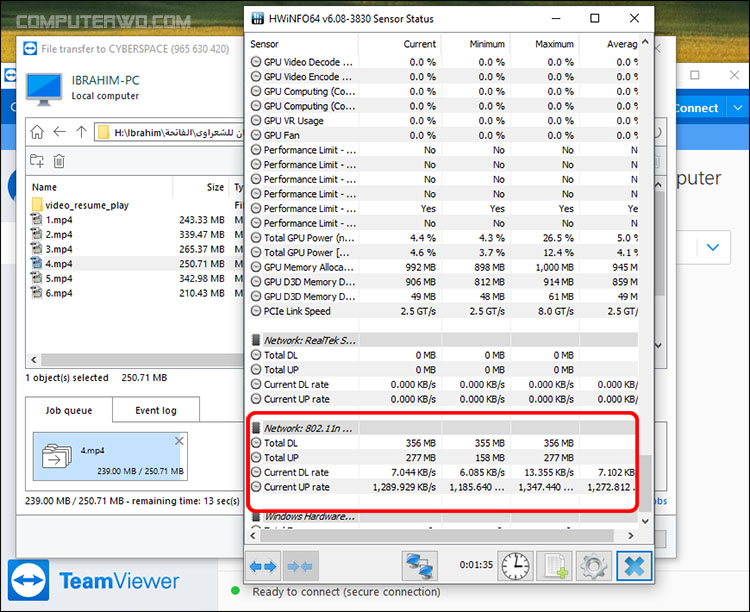The width and height of the screenshot is (750, 612).
Task: Click the Current UP rate 802.11n sensor icon
Action: coord(256,487)
